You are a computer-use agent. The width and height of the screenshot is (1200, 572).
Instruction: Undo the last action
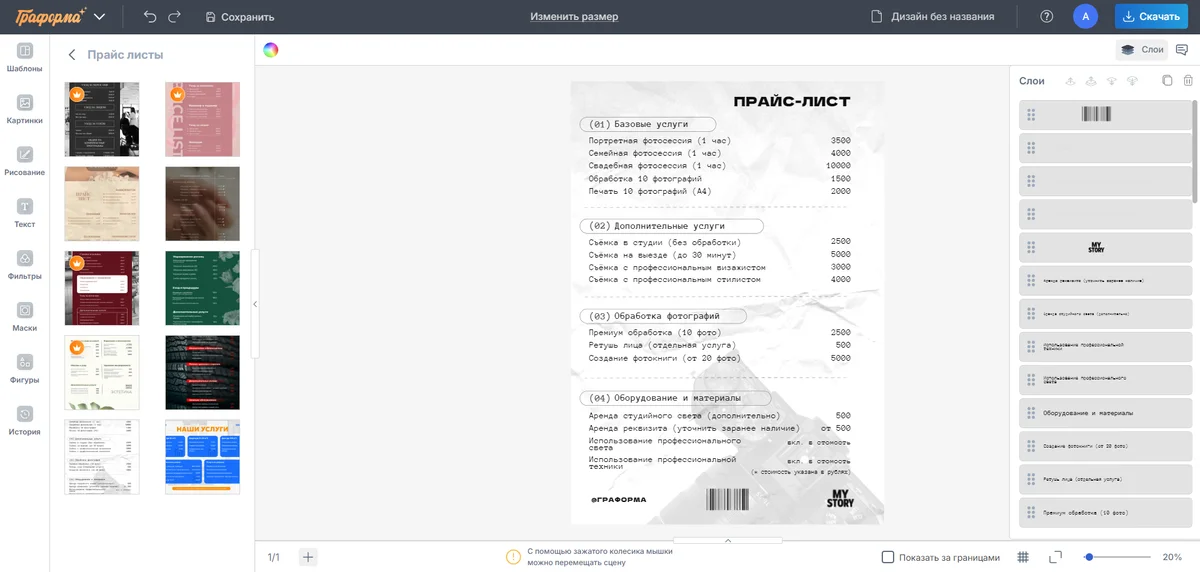pyautogui.click(x=150, y=16)
